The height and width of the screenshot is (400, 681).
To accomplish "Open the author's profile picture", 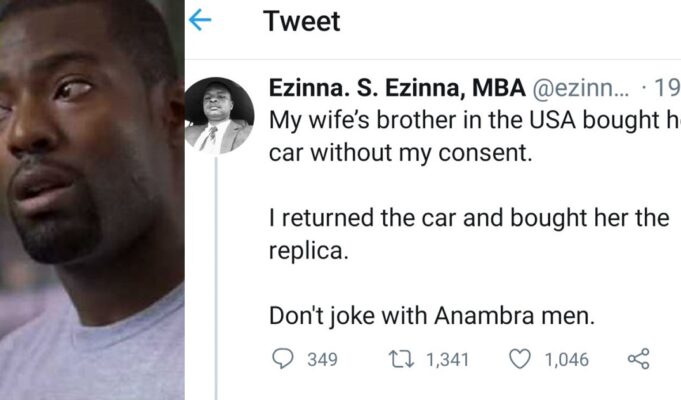I will click(219, 116).
